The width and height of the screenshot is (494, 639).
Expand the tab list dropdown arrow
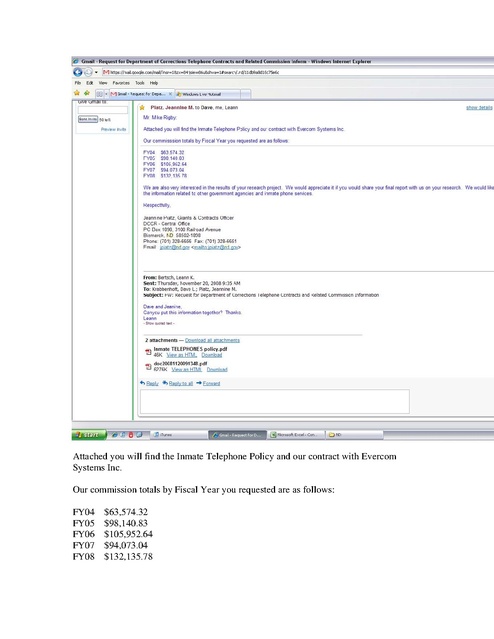[106, 94]
